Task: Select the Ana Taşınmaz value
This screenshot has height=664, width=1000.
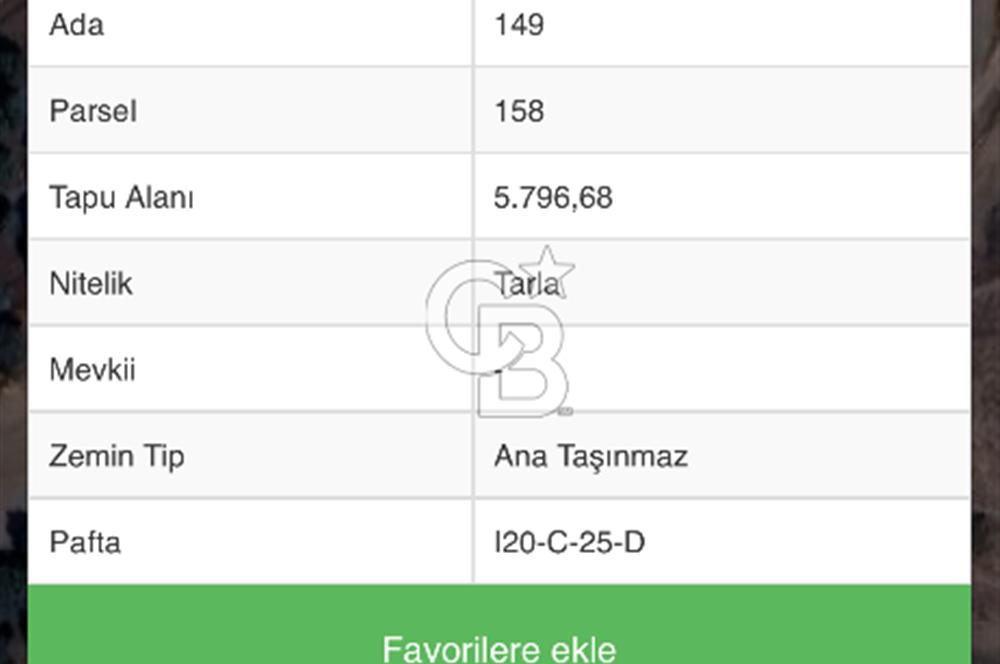Action: (x=591, y=457)
